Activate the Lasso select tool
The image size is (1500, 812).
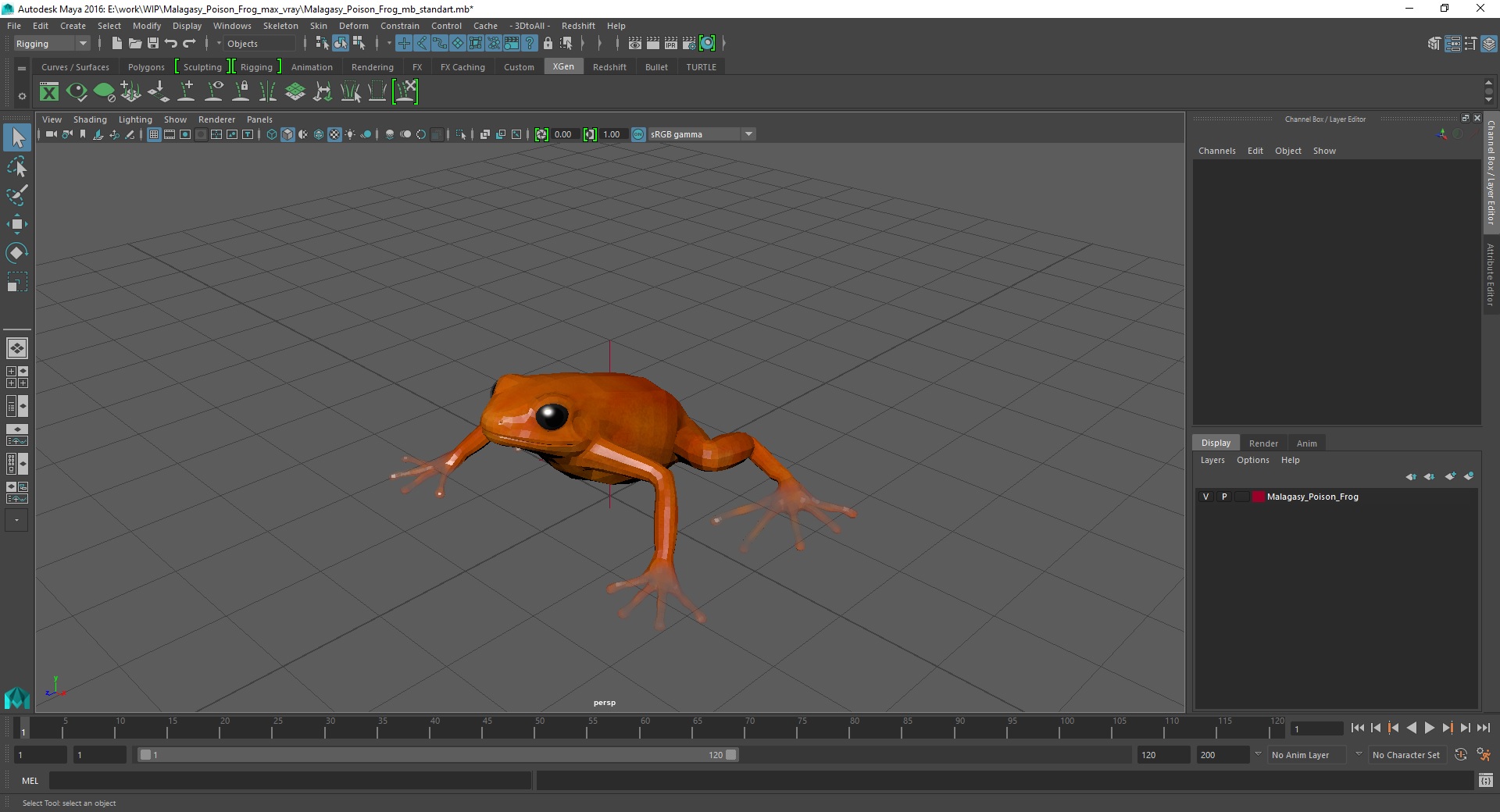[16, 167]
